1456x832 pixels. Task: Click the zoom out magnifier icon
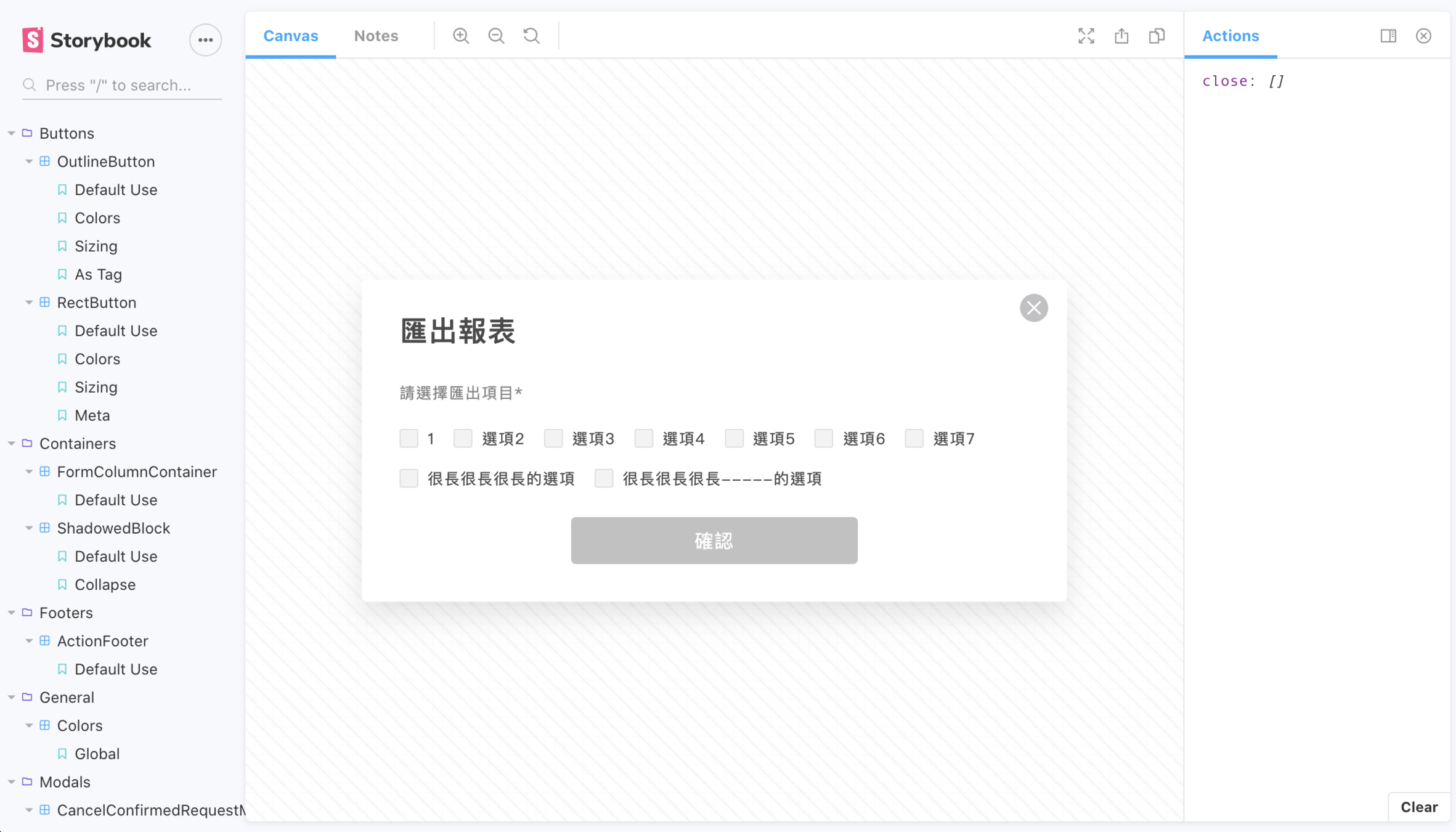point(496,36)
